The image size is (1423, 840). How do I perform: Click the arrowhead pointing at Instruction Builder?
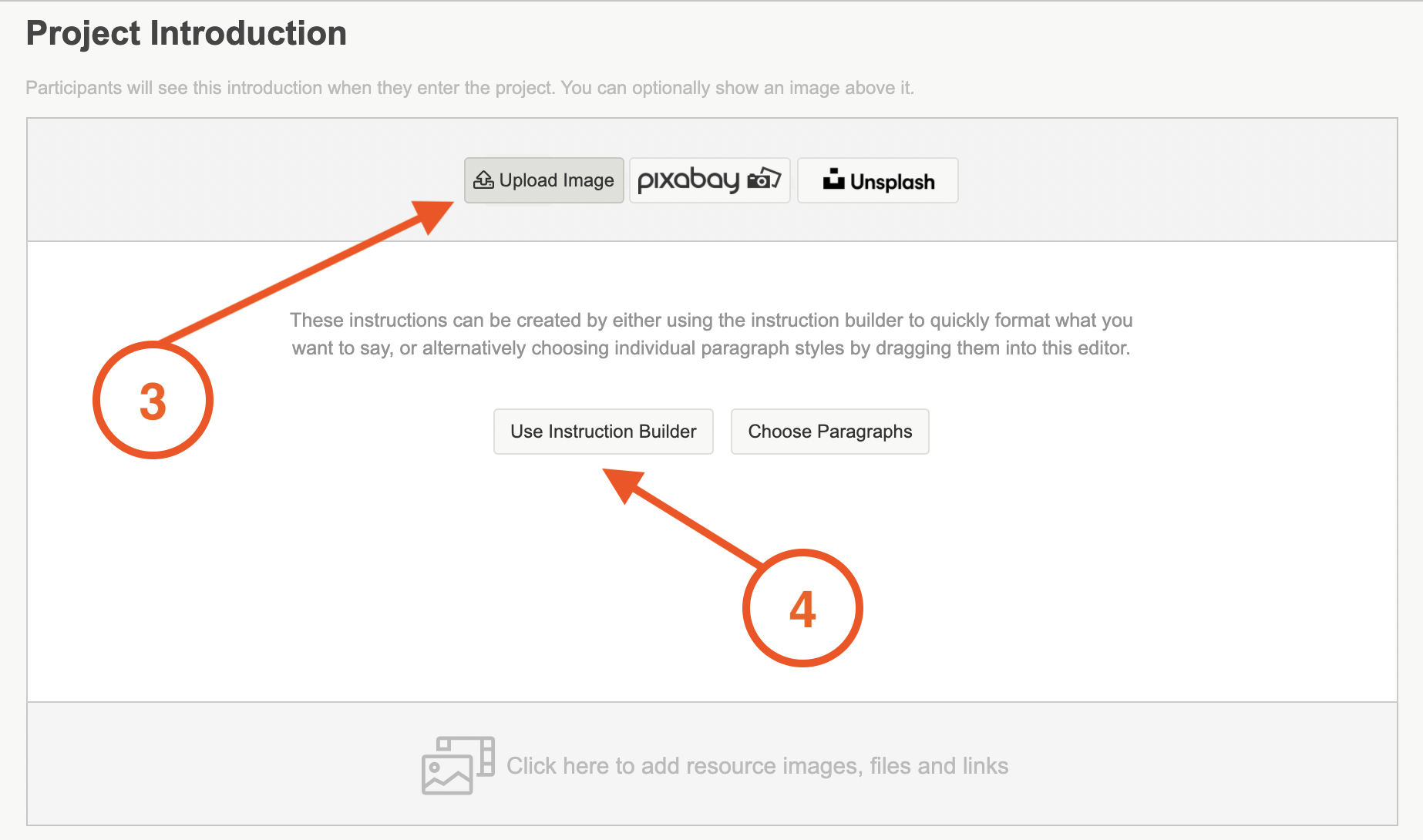coord(624,483)
